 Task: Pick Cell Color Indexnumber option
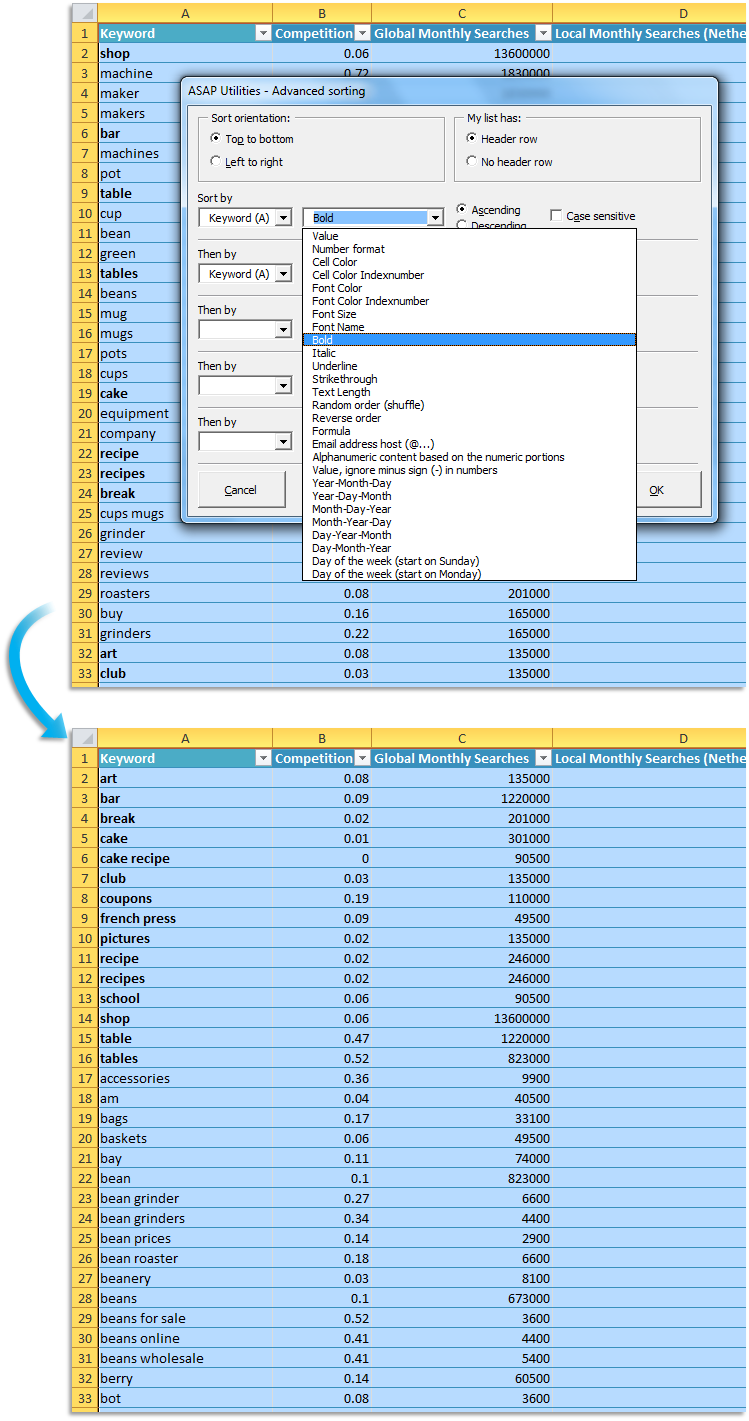(469, 275)
